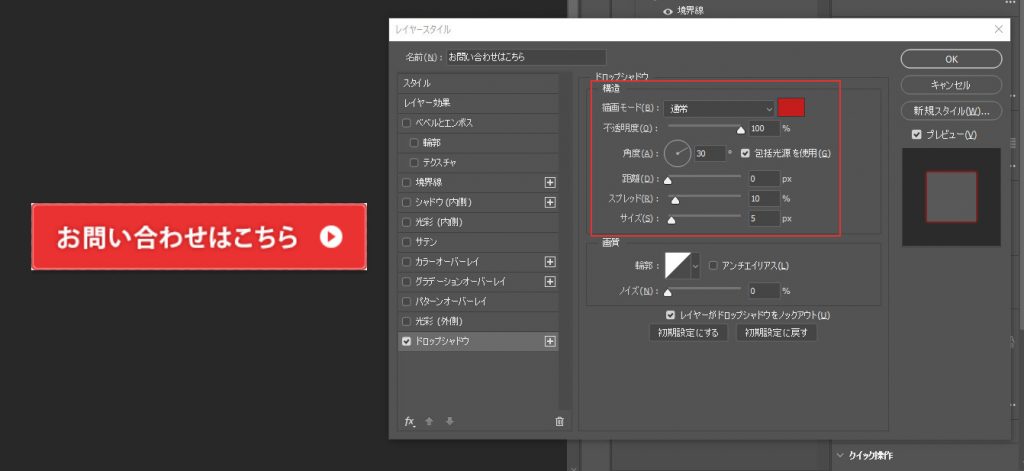Image resolution: width=1024 pixels, height=471 pixels.
Task: Click the plus icon beside カラーオーバーレイ
Action: [x=549, y=261]
